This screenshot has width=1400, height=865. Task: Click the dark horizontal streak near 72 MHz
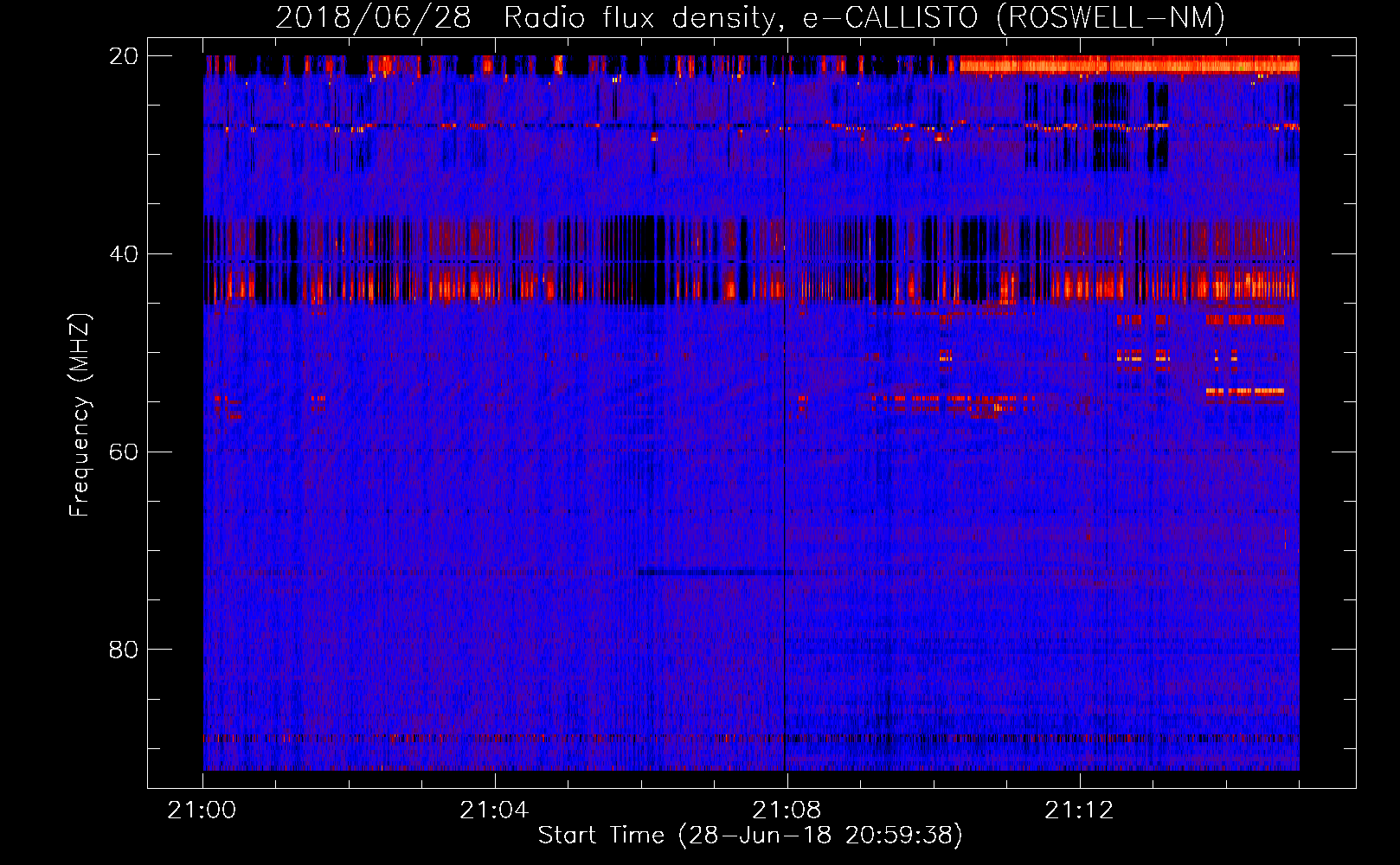(716, 572)
